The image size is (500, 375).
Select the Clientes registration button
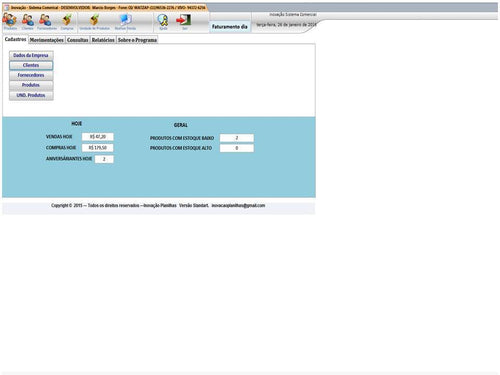[x=31, y=65]
